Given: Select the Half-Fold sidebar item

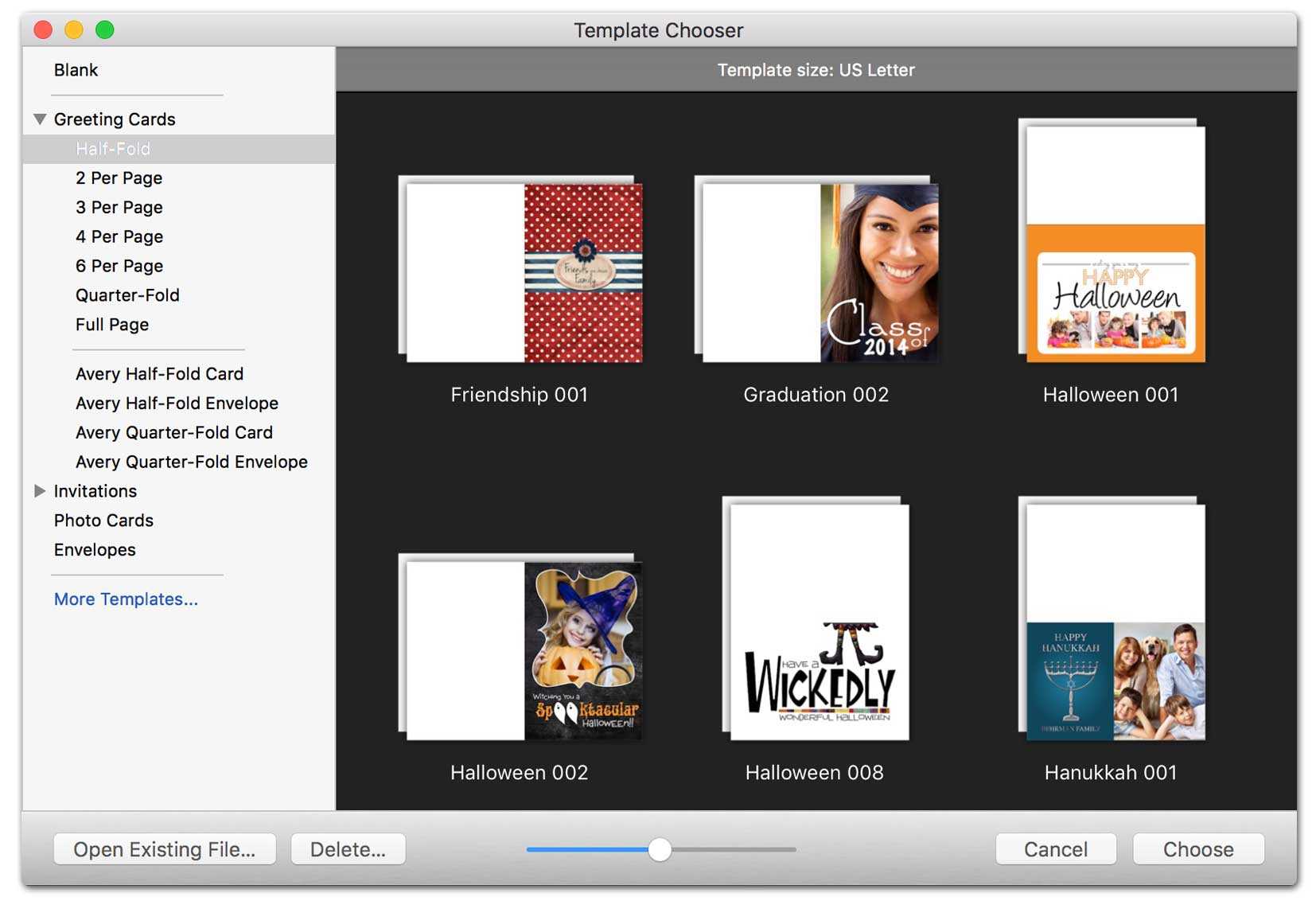Looking at the screenshot, I should coord(113,149).
